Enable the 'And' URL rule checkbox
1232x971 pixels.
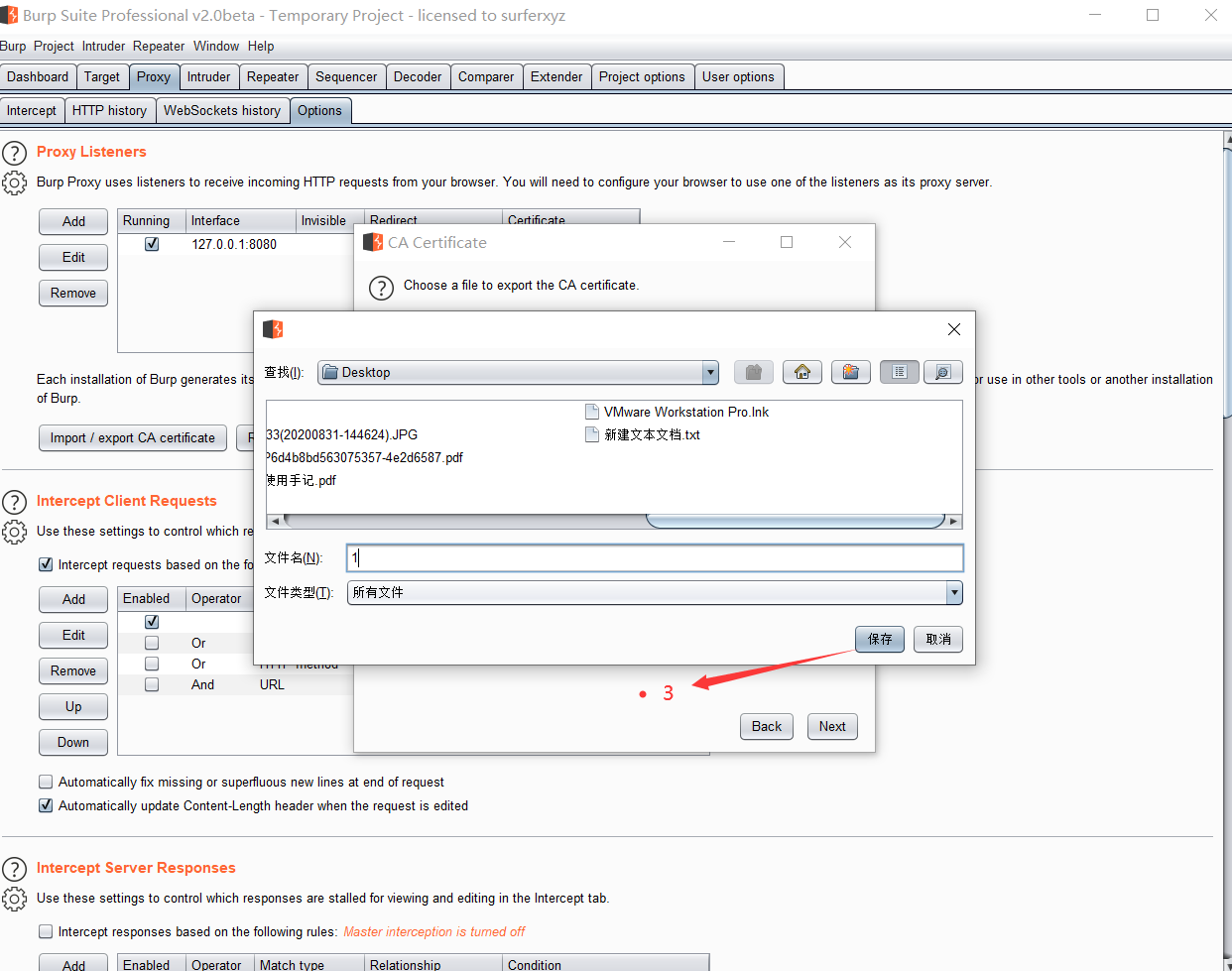(152, 684)
